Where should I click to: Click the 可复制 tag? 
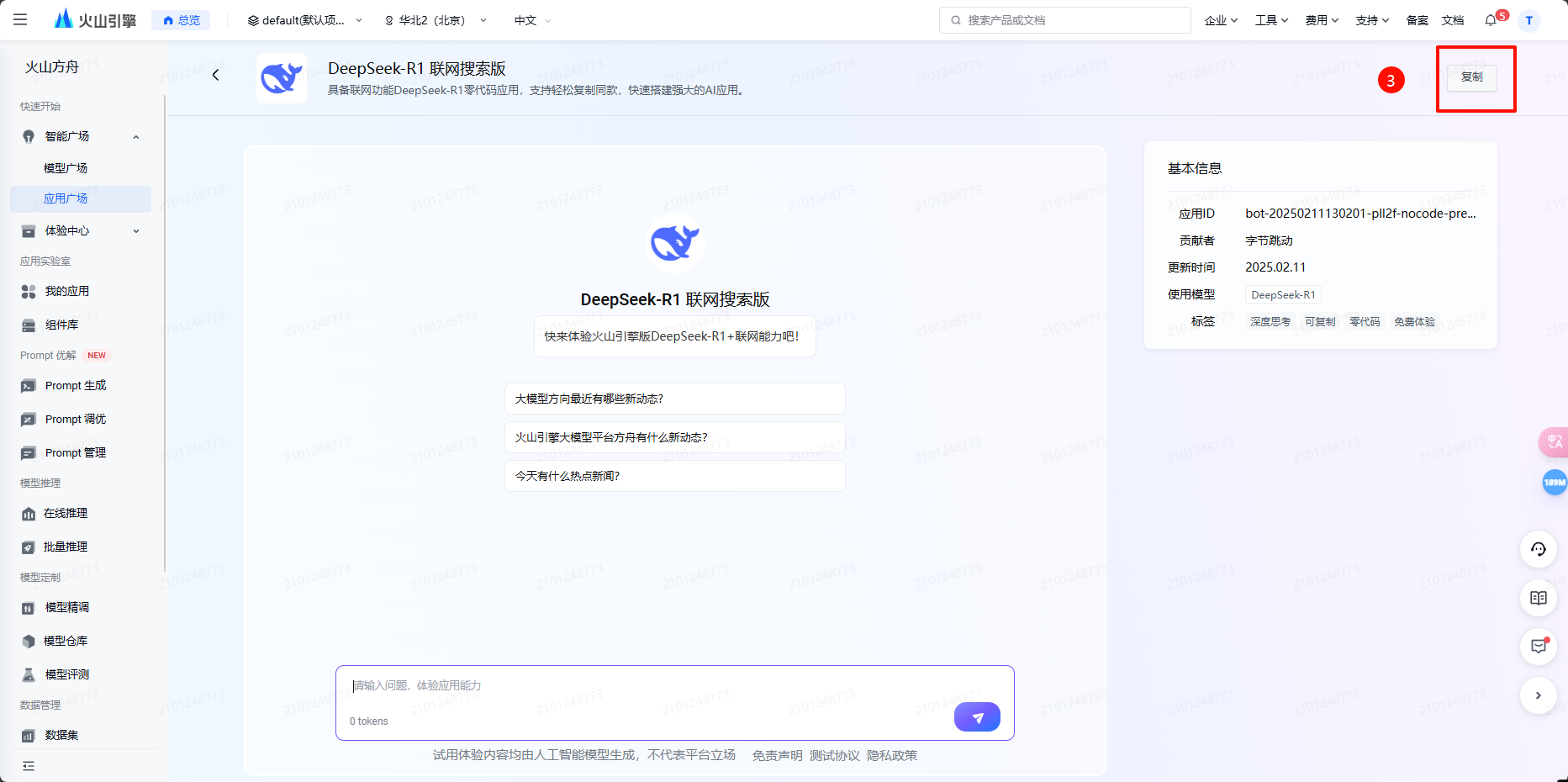pyautogui.click(x=1319, y=321)
